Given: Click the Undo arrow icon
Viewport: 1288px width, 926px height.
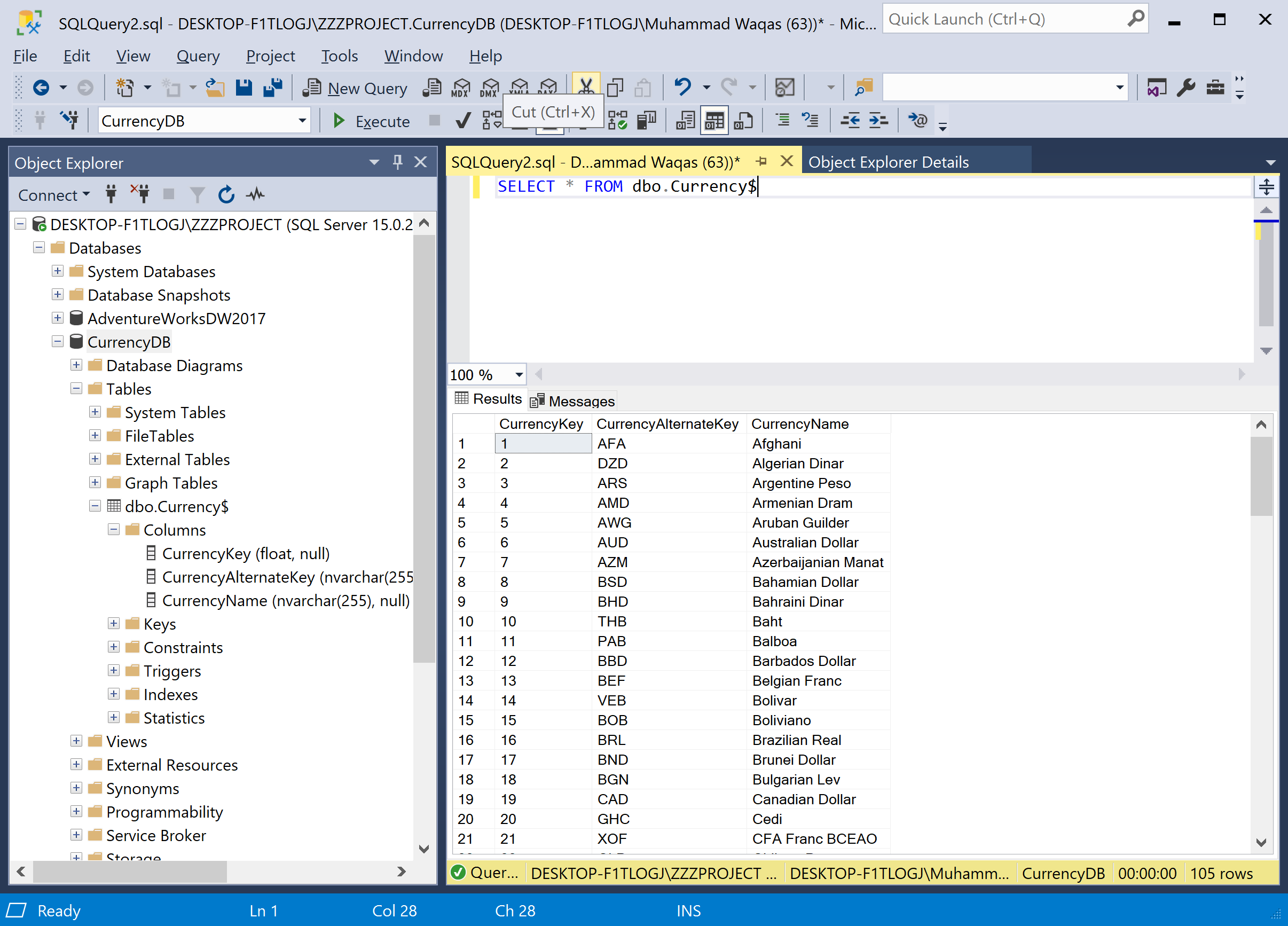Looking at the screenshot, I should pos(682,88).
